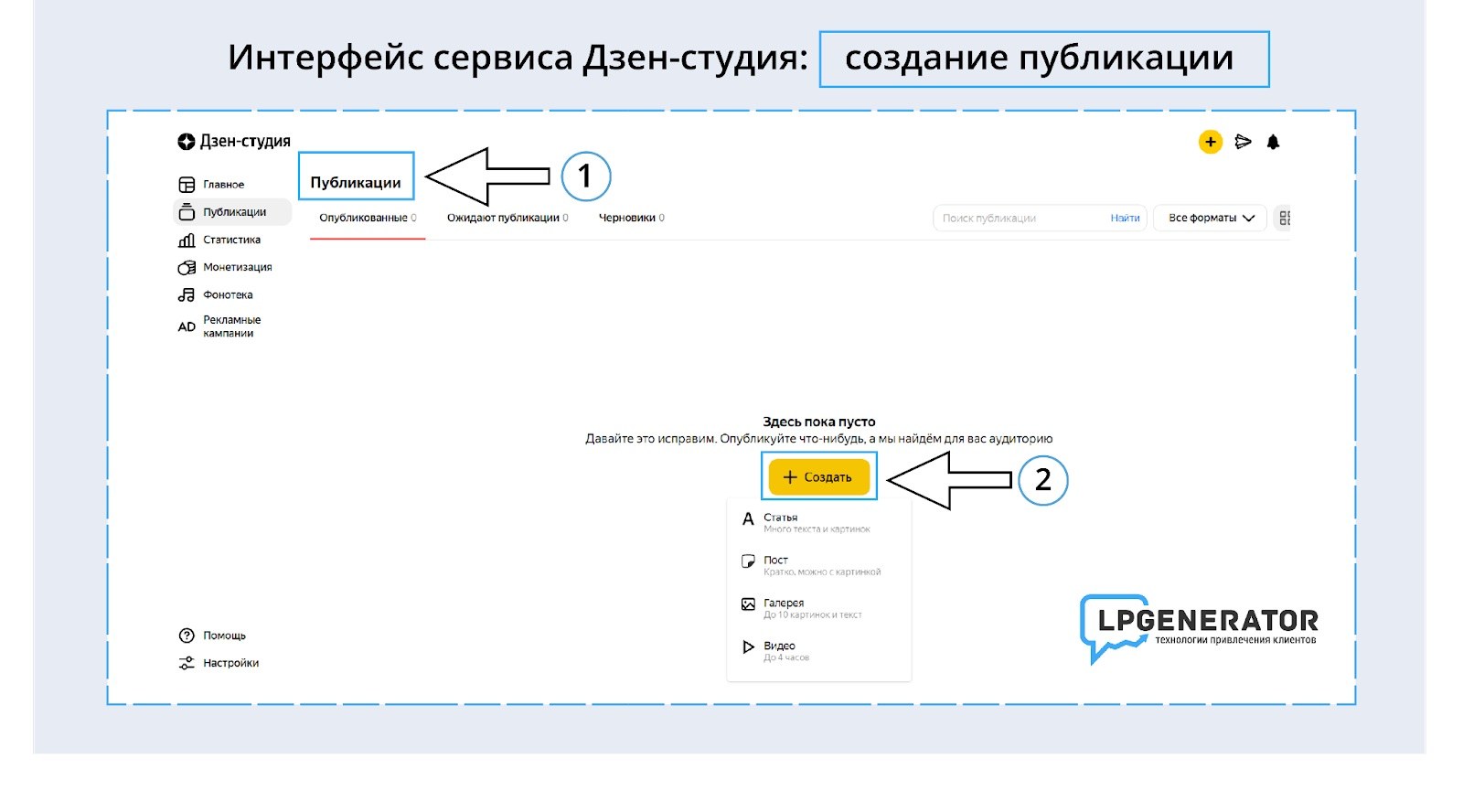Screen dimensions: 1463x812
Task: Switch to grid view layout icon
Action: (1284, 218)
